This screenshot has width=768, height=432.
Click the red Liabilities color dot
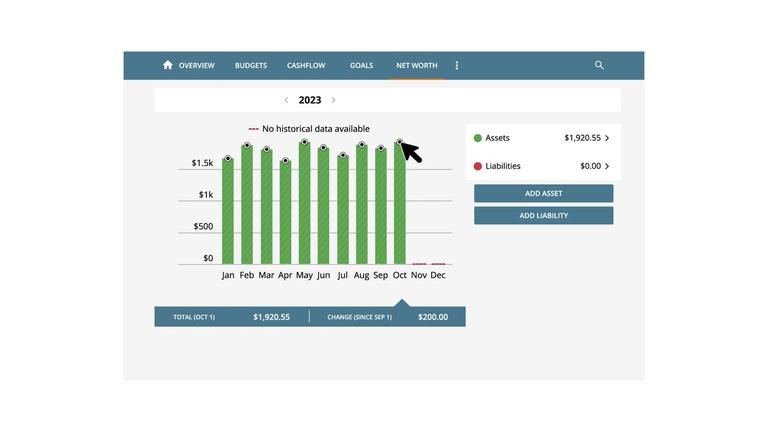click(x=478, y=166)
